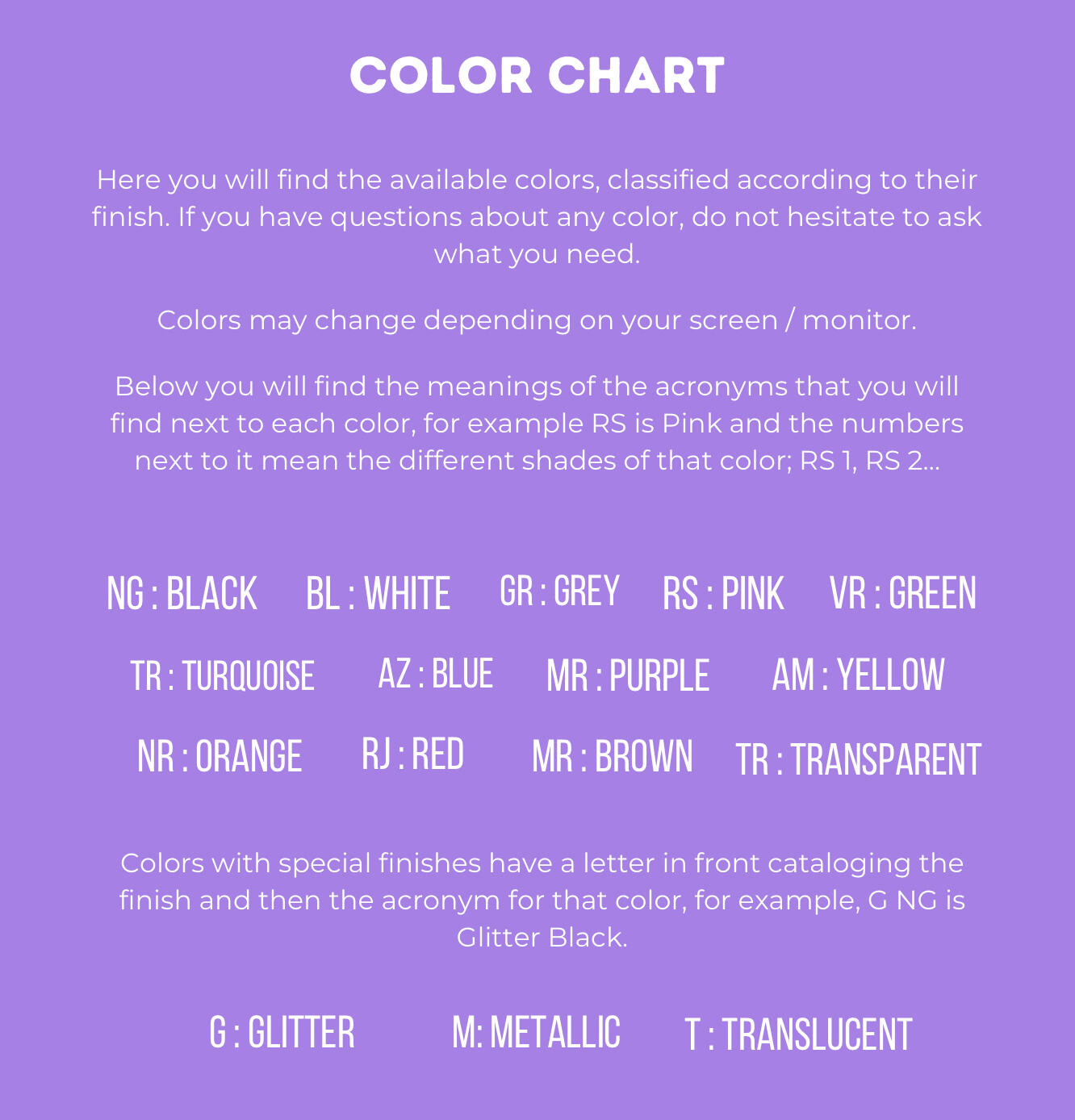Screen dimensions: 1075x1120
Task: Click the G : GLITTER finish label
Action: (282, 1033)
